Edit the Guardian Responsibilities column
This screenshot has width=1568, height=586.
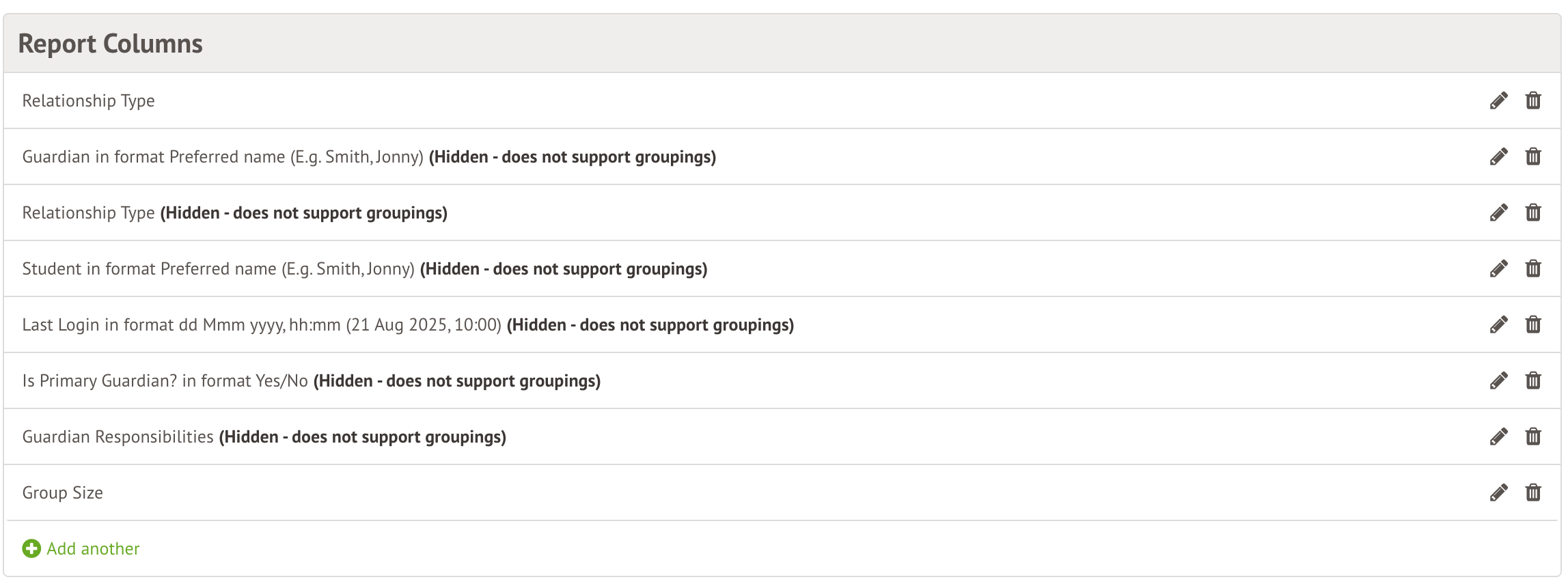[1498, 437]
